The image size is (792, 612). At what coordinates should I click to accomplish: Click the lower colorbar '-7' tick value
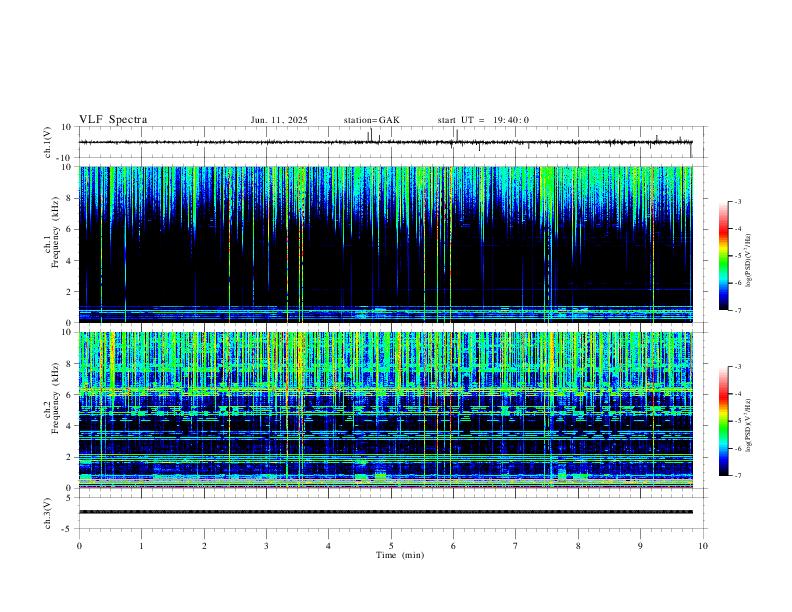coord(737,475)
